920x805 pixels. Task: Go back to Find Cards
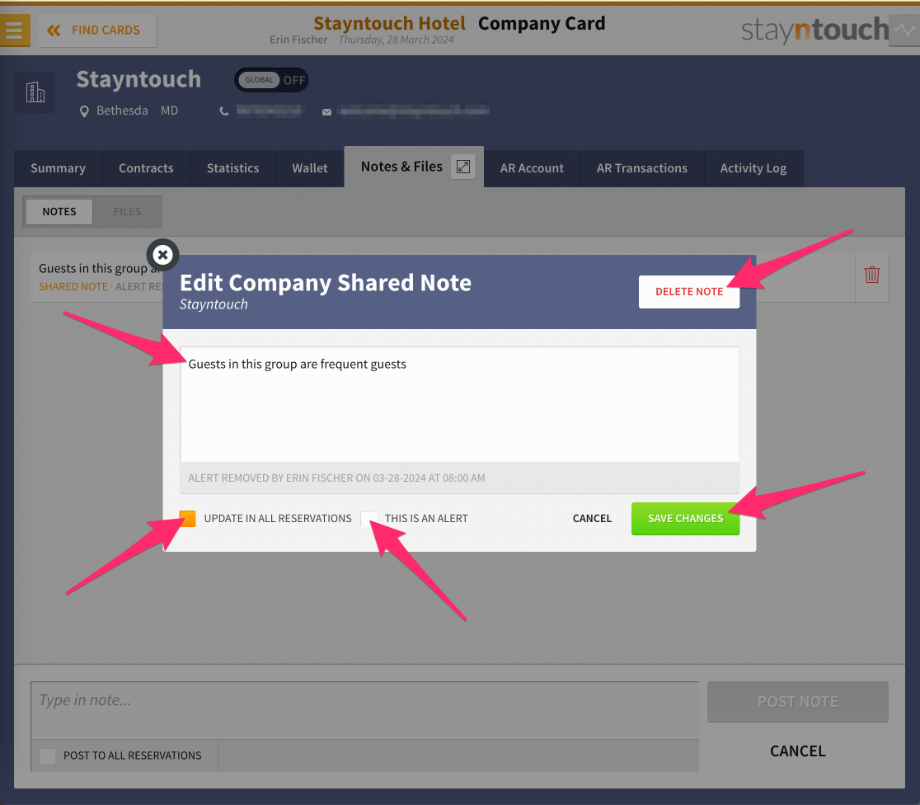[97, 31]
